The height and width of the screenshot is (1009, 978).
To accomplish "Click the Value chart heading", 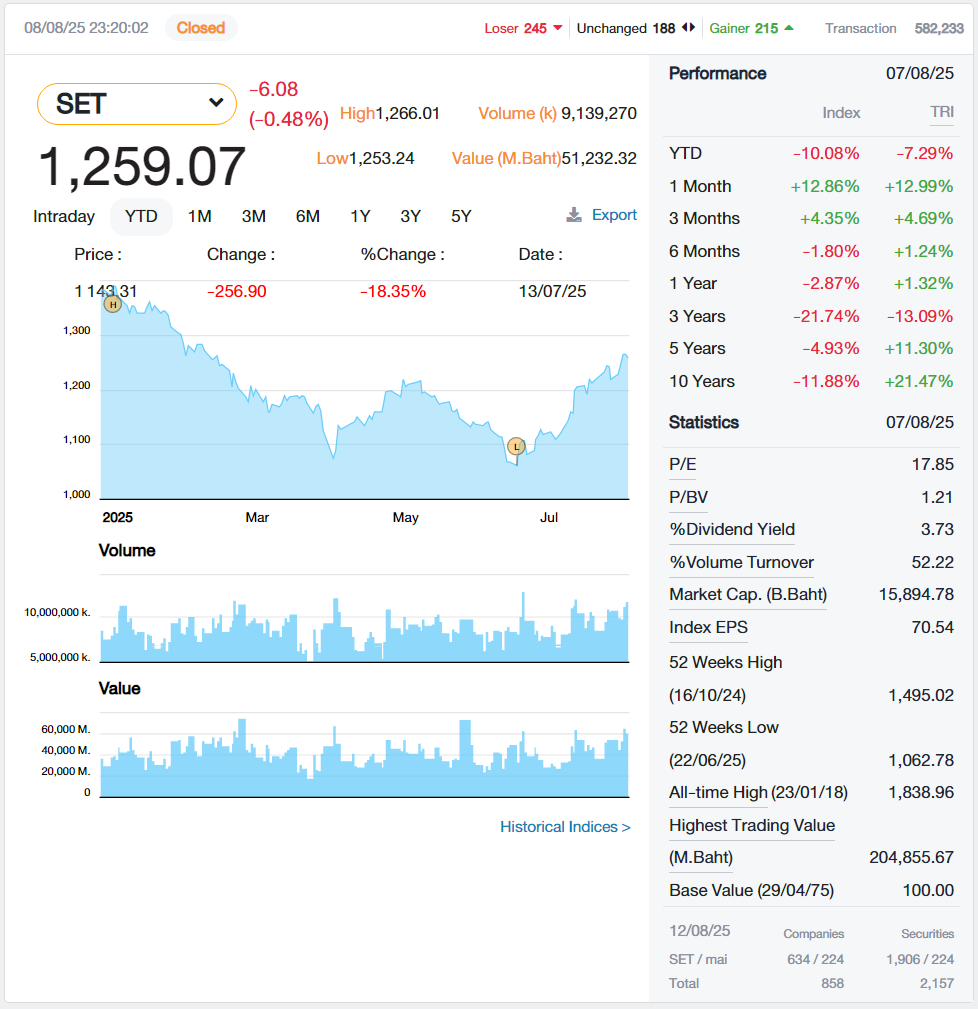I will 119,689.
